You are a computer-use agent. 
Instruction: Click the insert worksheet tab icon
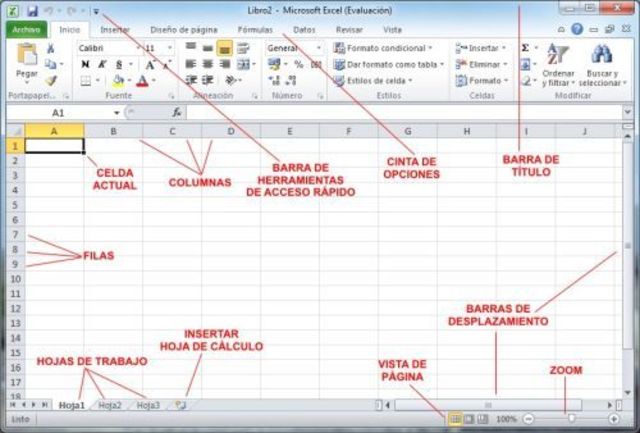[x=180, y=405]
